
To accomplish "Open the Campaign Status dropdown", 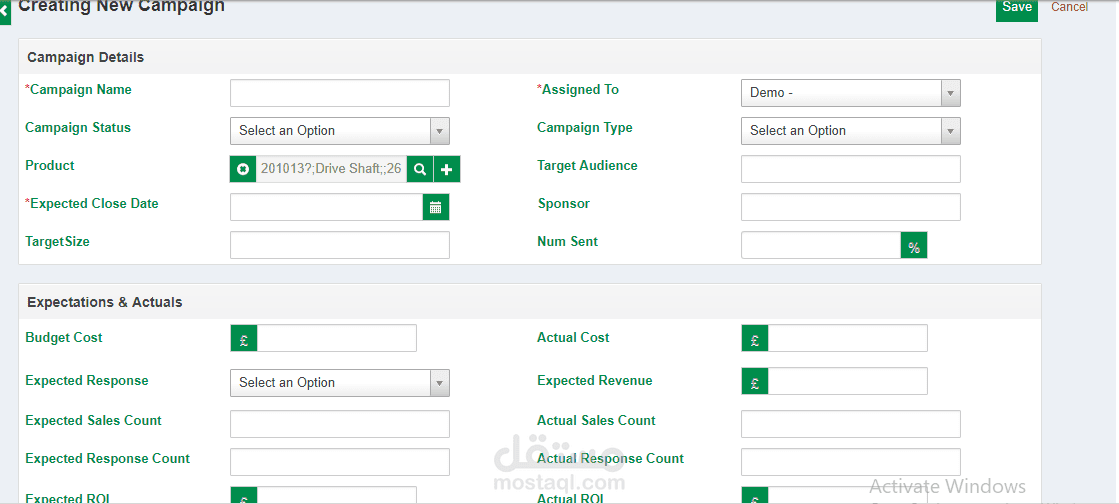I will 340,131.
